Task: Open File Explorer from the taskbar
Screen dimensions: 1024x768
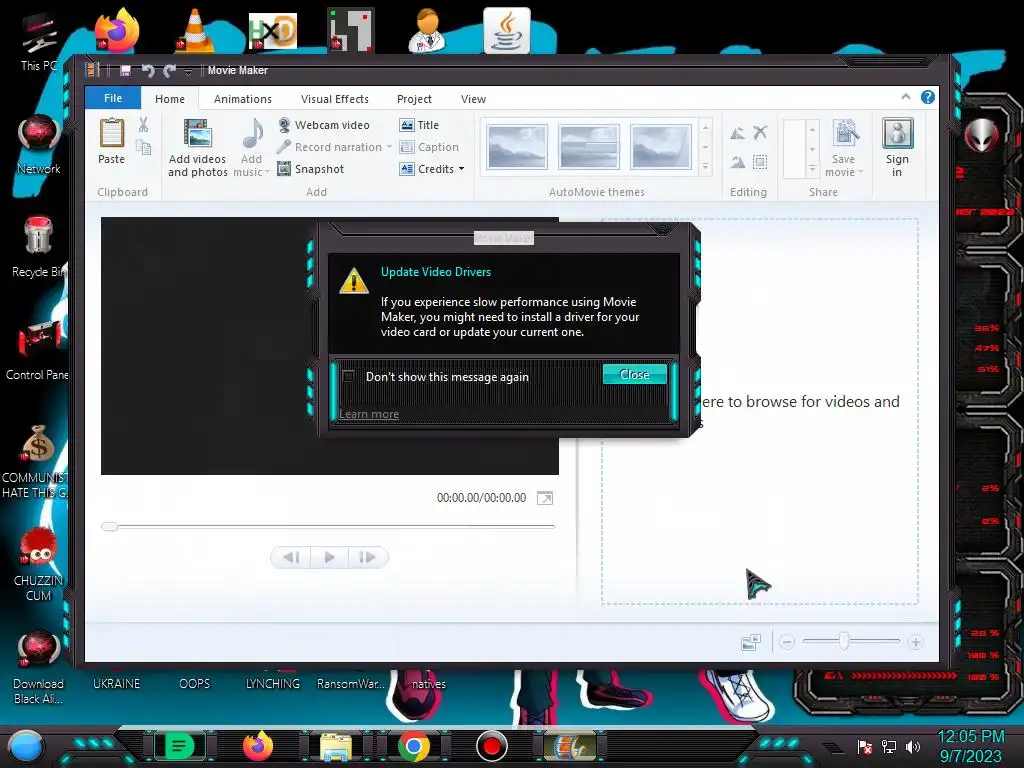Action: [336, 747]
